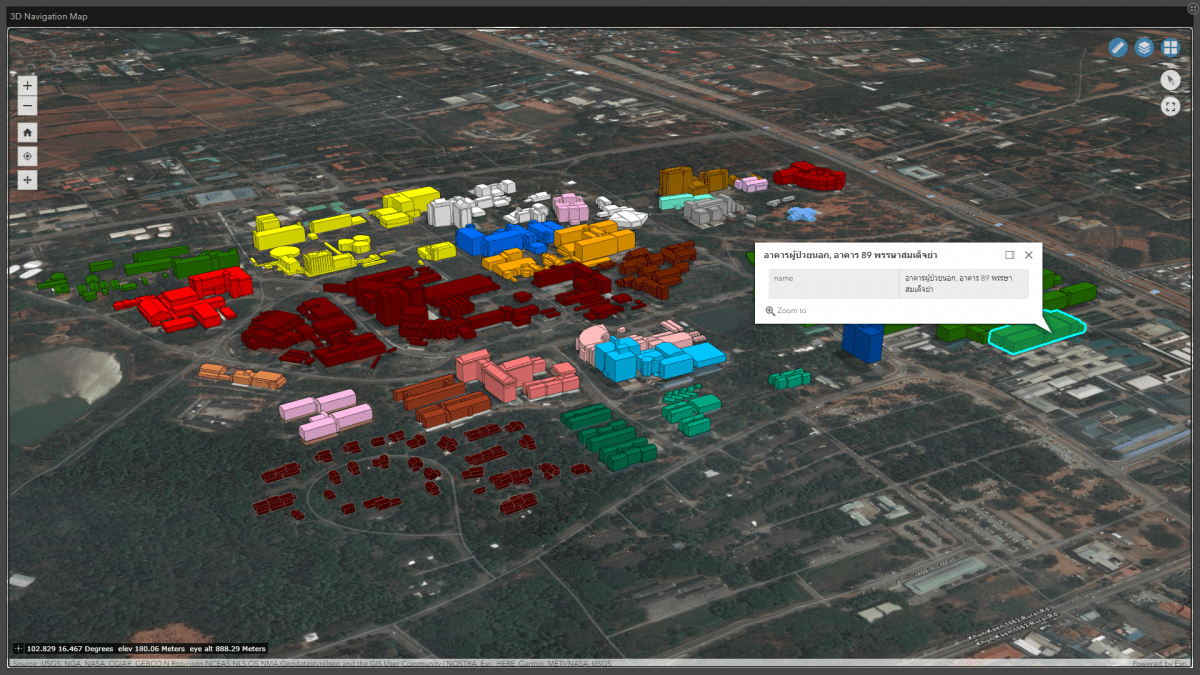Image resolution: width=1200 pixels, height=675 pixels.
Task: Toggle the pan/rotate navigation mode
Action: 27,180
